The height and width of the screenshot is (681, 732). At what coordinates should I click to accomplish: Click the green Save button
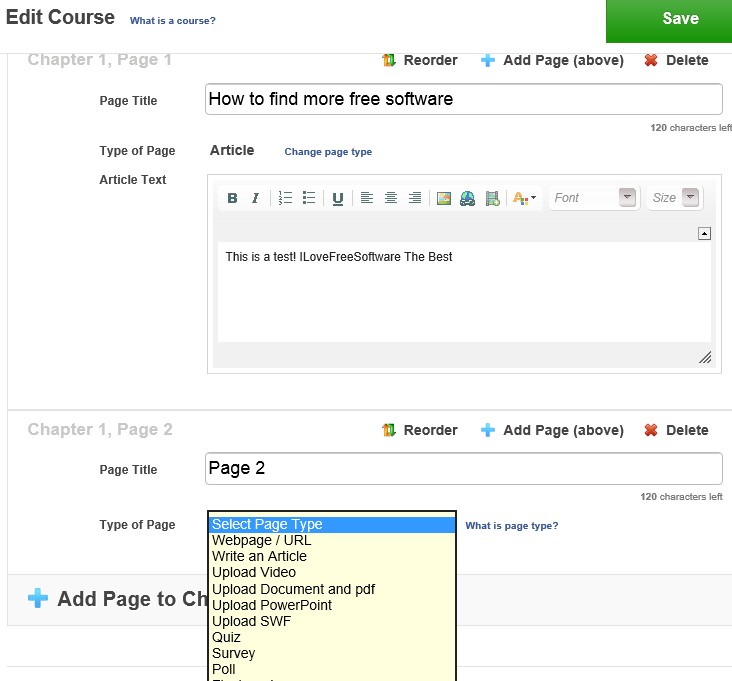pos(680,19)
